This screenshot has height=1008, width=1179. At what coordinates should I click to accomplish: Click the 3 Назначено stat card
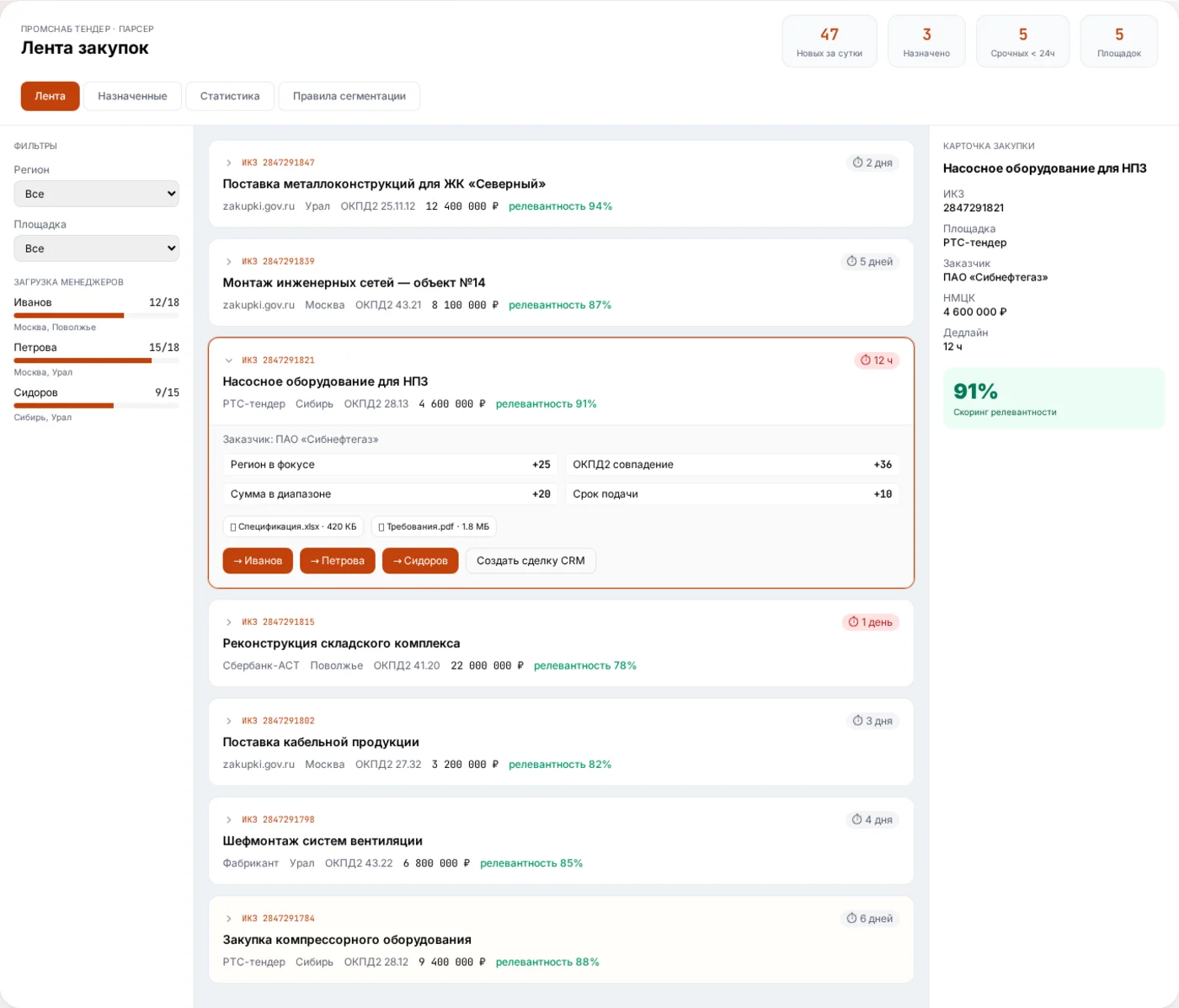pos(926,41)
